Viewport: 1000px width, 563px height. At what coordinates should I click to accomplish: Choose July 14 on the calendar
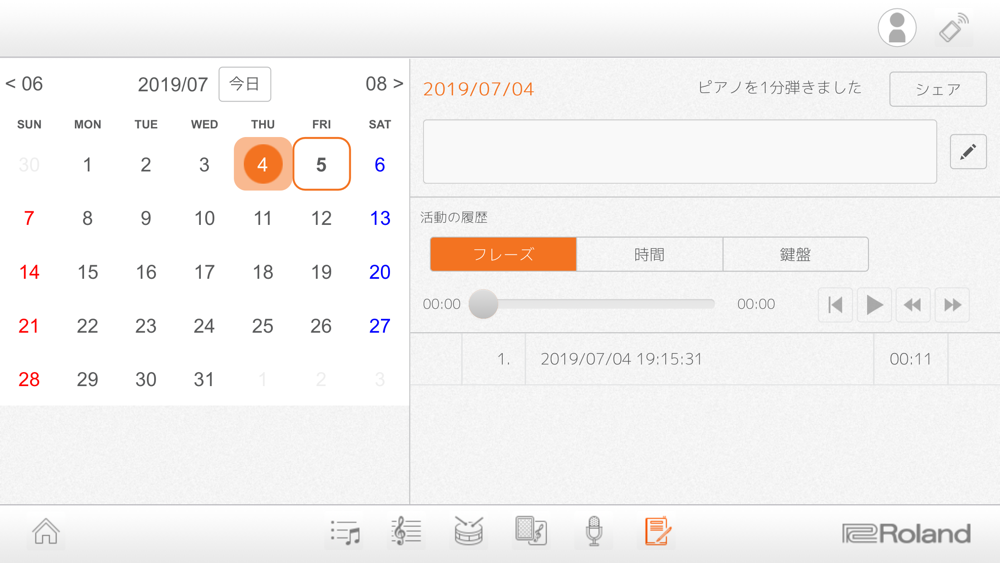click(x=29, y=272)
